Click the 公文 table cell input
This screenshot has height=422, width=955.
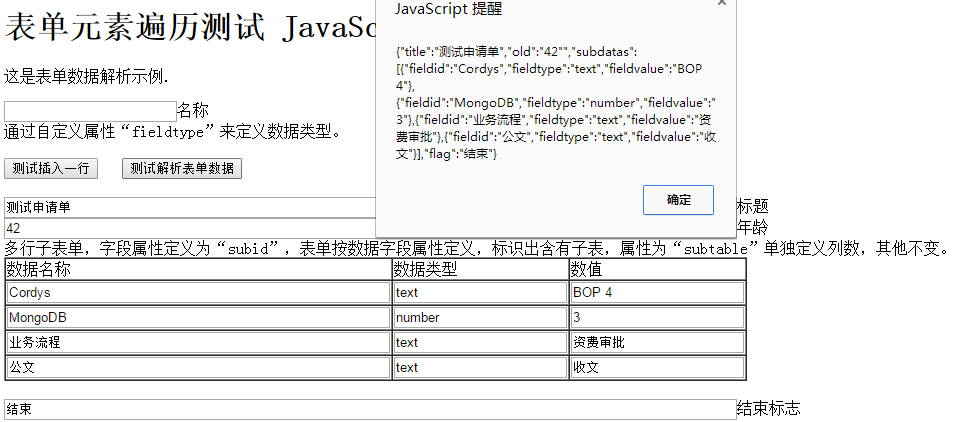(x=199, y=367)
